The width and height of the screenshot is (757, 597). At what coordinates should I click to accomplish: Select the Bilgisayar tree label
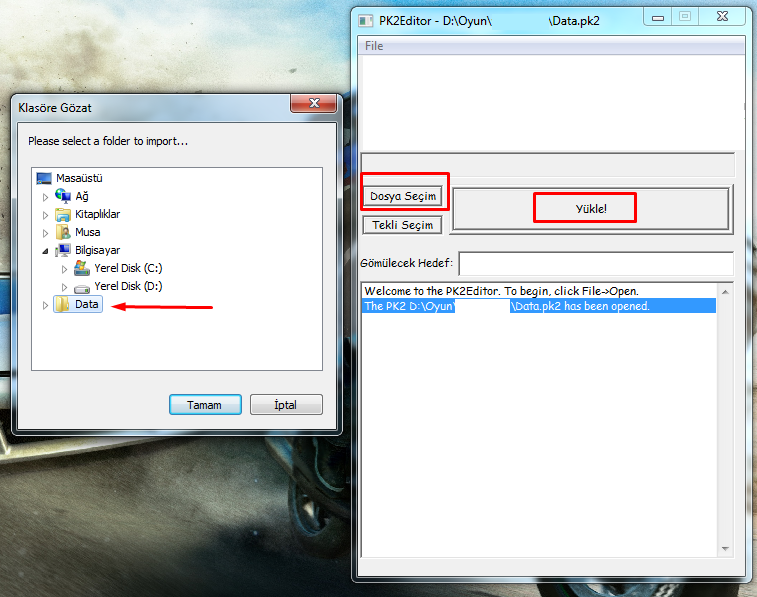point(98,250)
